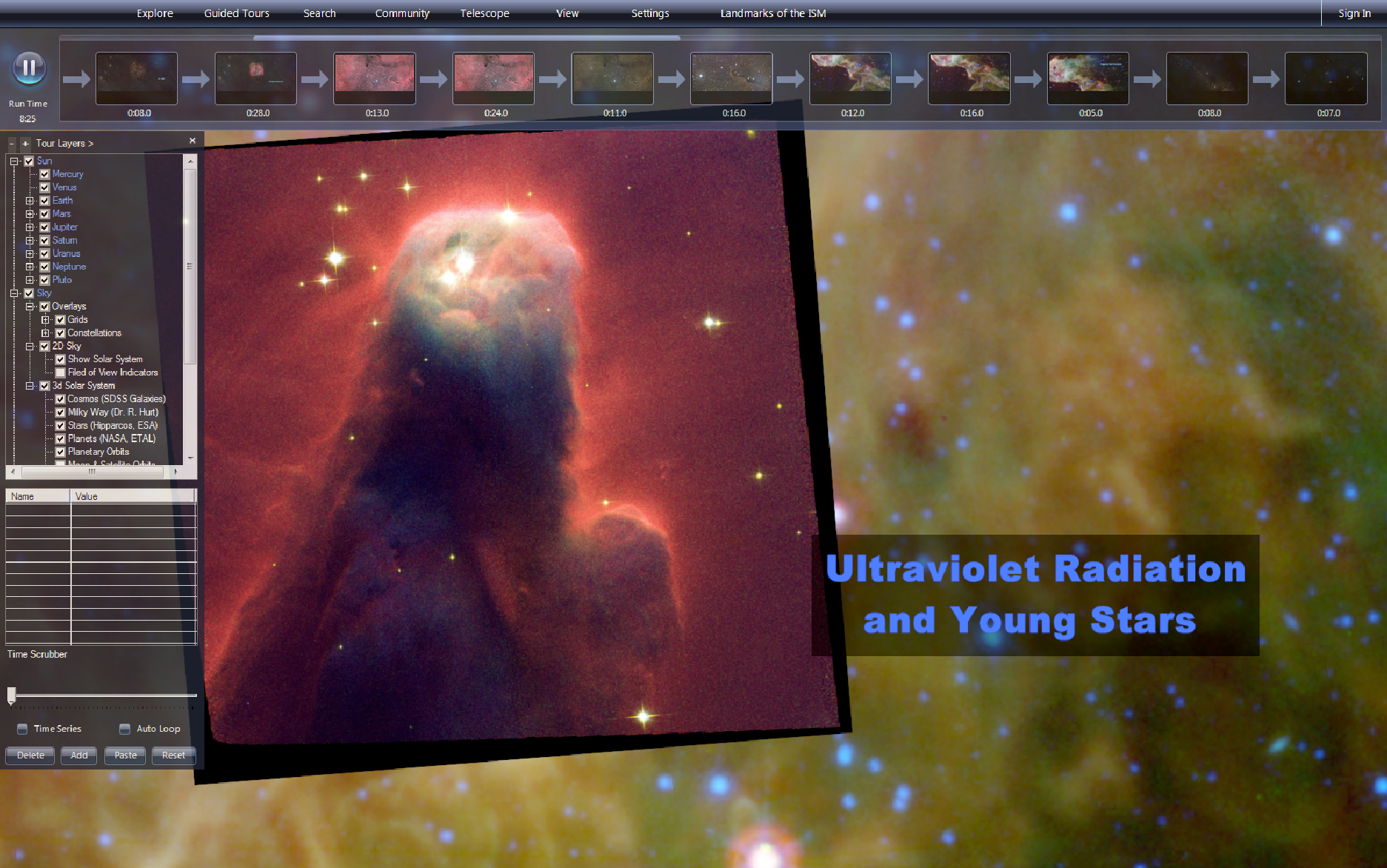Click the layer tree scroll-right arrow
Viewport: 1387px width, 868px height.
point(176,471)
